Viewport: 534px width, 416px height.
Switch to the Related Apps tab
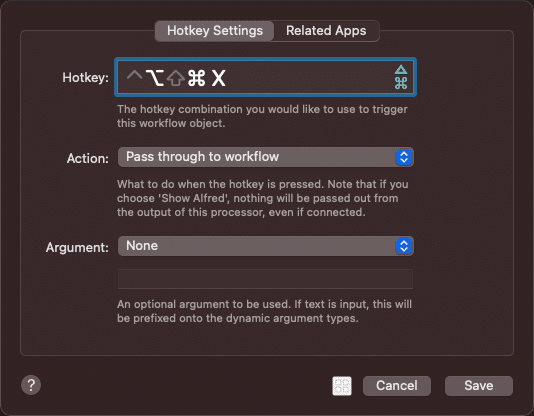(x=326, y=31)
